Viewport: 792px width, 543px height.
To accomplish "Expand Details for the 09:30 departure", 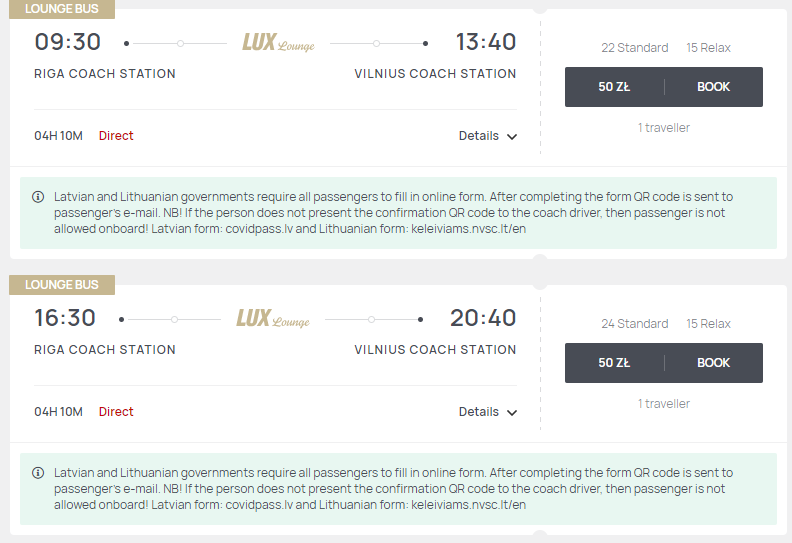I will (487, 136).
